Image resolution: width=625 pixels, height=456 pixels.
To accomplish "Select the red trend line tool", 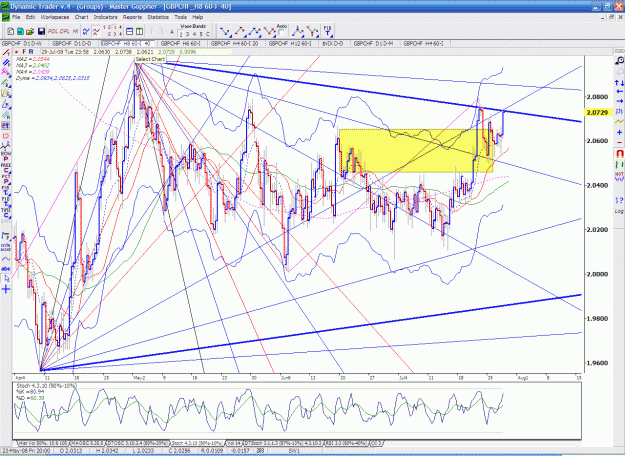I will (x=6, y=53).
